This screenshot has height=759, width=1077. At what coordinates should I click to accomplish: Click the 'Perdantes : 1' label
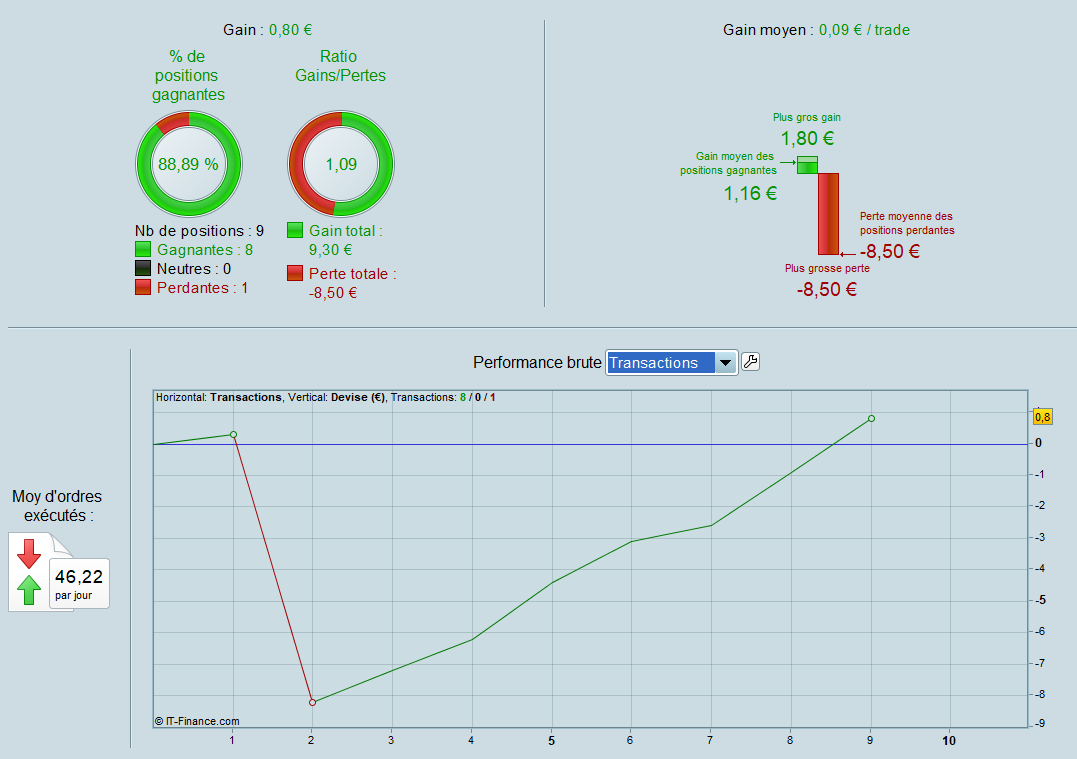pyautogui.click(x=202, y=288)
